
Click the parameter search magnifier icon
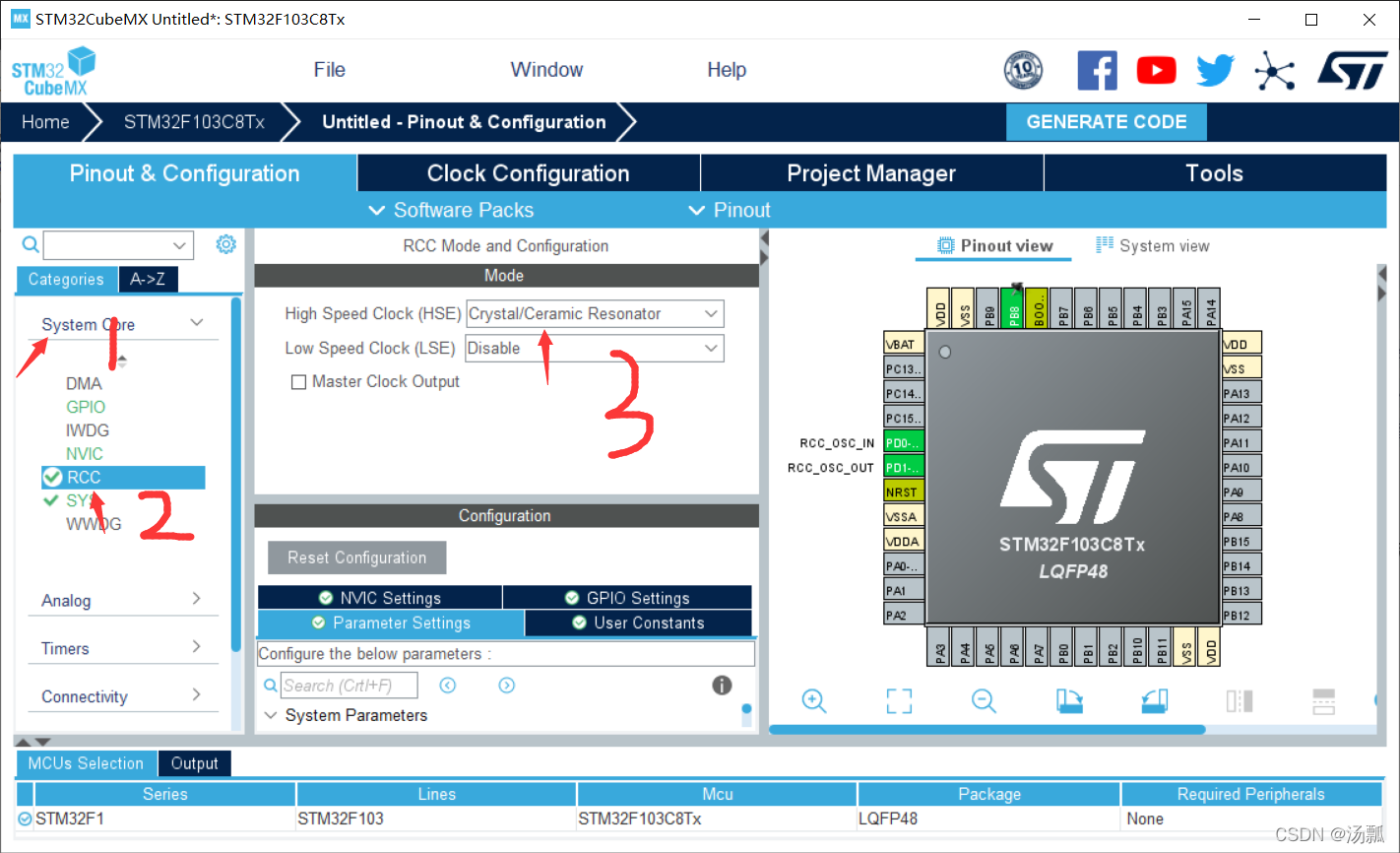[271, 686]
